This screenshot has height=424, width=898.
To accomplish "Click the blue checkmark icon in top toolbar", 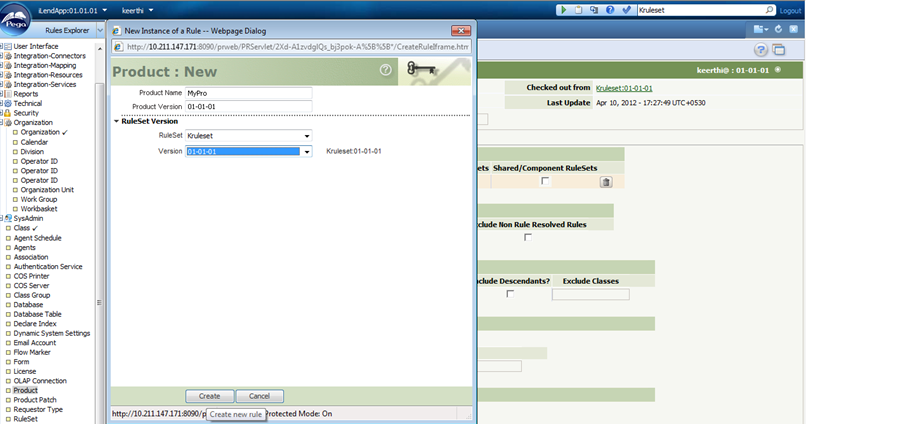I will [x=626, y=10].
